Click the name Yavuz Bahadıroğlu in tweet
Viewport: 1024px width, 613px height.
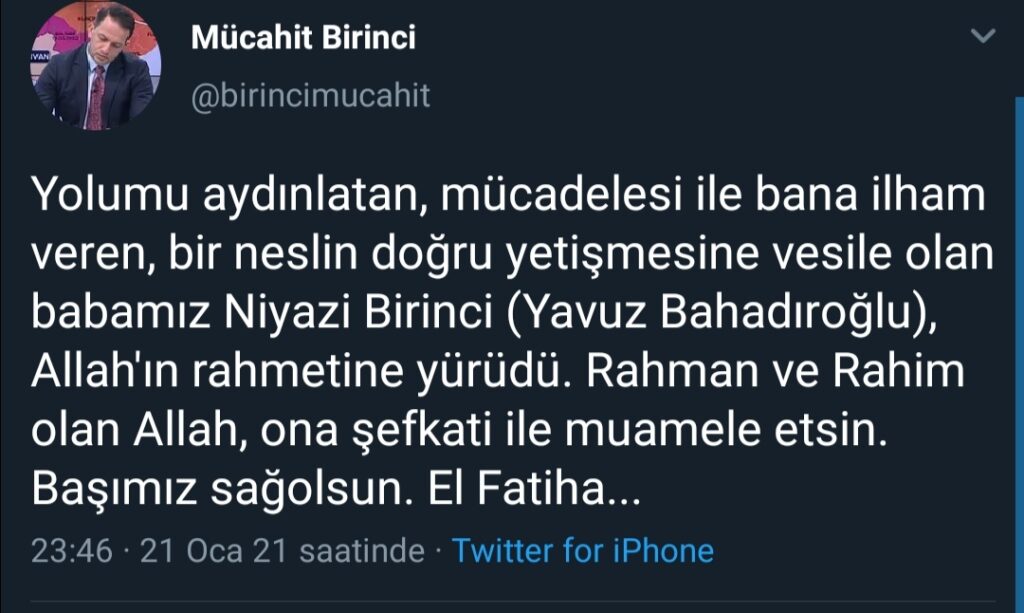click(714, 313)
